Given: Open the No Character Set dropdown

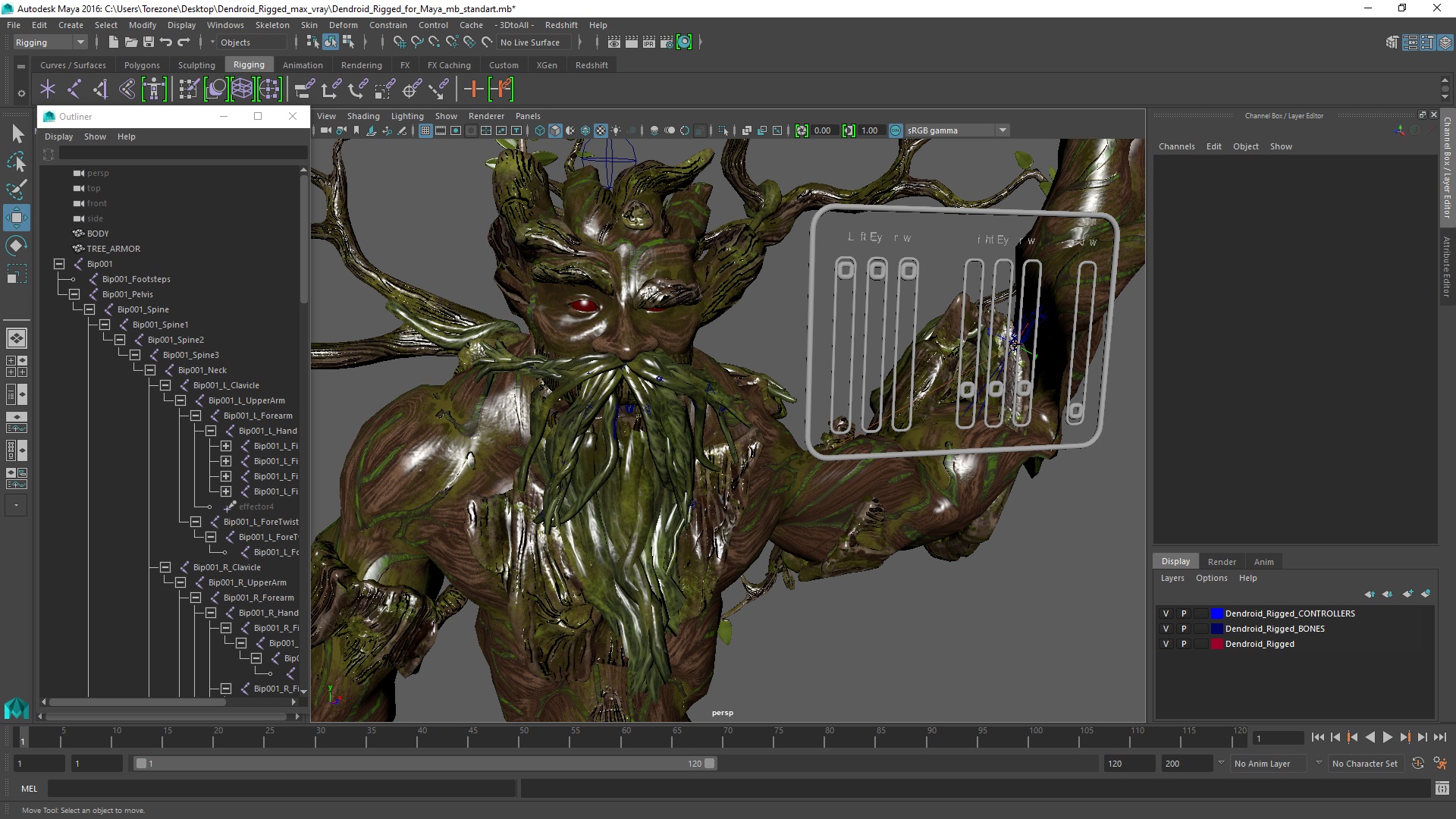Looking at the screenshot, I should 1365,764.
